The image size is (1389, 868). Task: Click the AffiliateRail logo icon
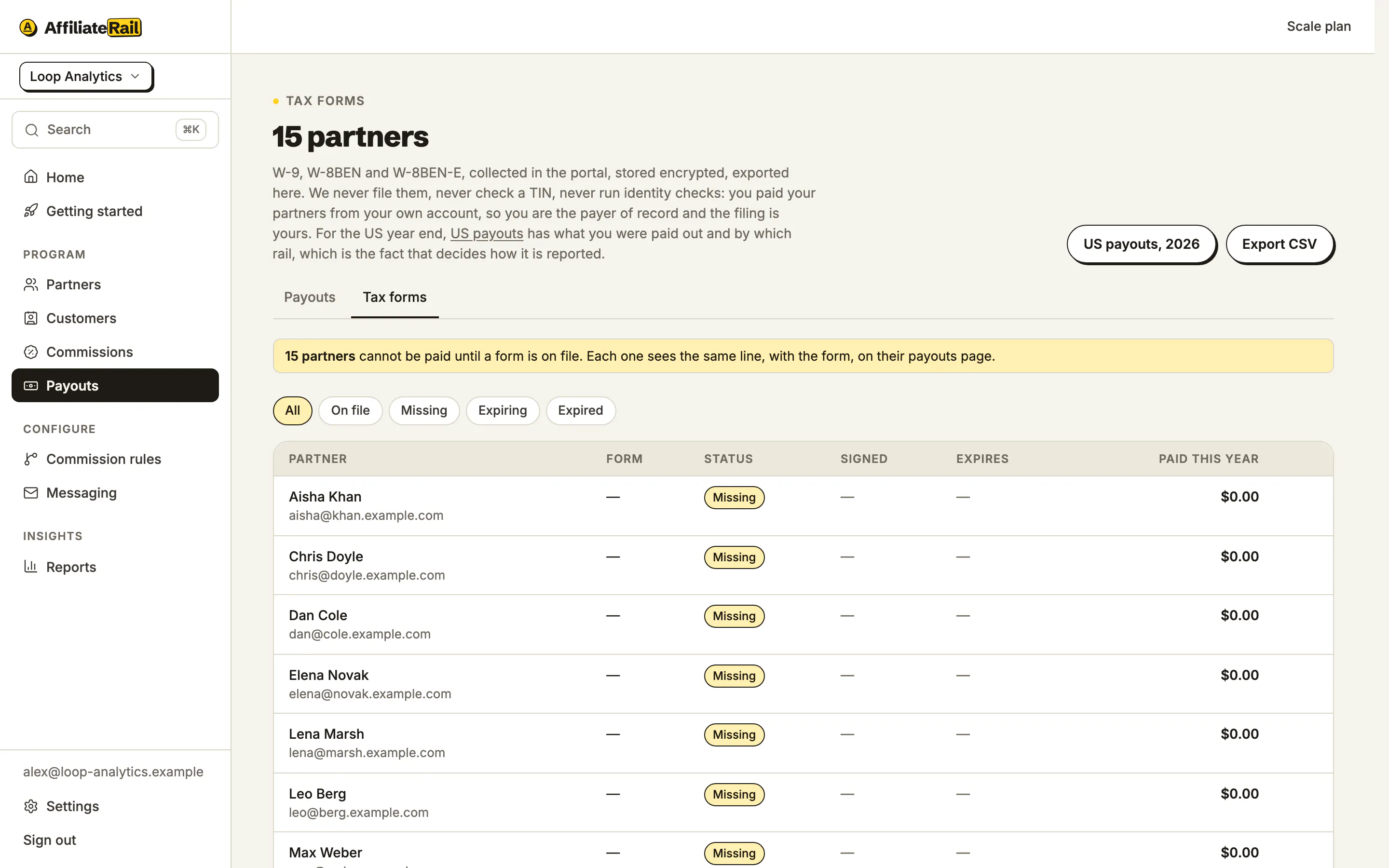pyautogui.click(x=28, y=27)
